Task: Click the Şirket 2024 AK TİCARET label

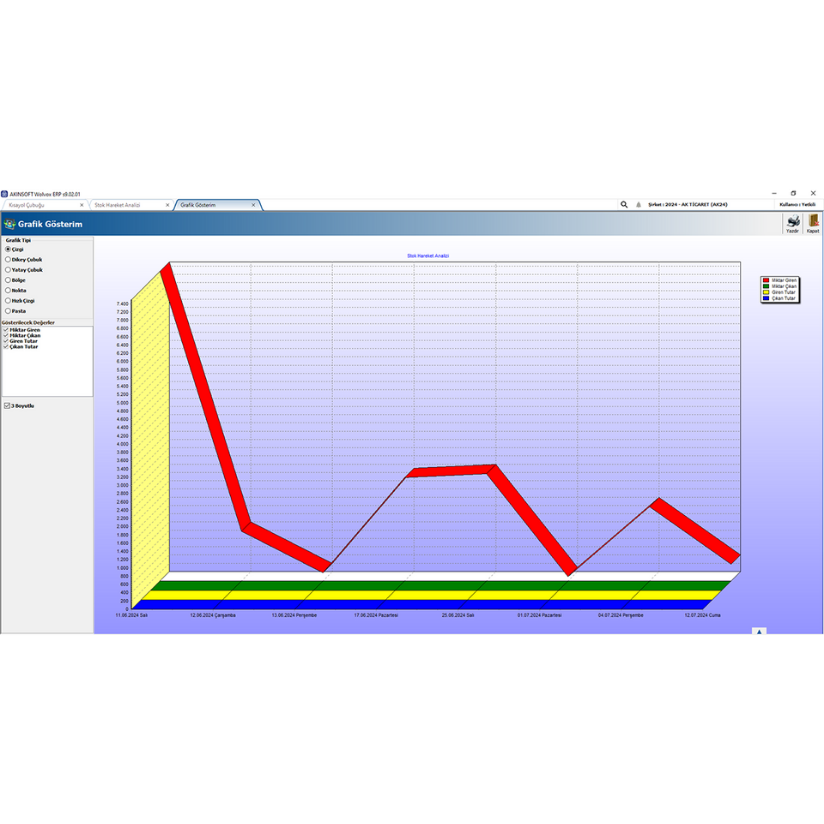Action: [687, 205]
